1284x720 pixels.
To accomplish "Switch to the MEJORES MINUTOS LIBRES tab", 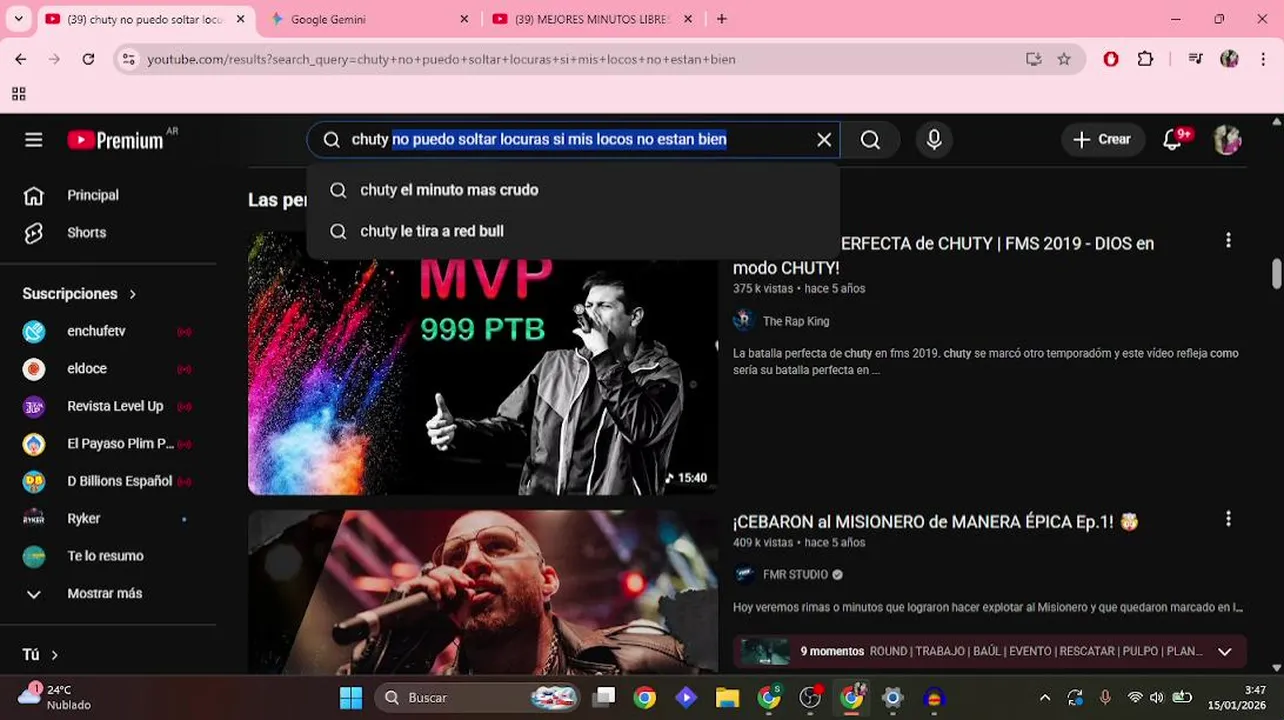I will point(590,19).
